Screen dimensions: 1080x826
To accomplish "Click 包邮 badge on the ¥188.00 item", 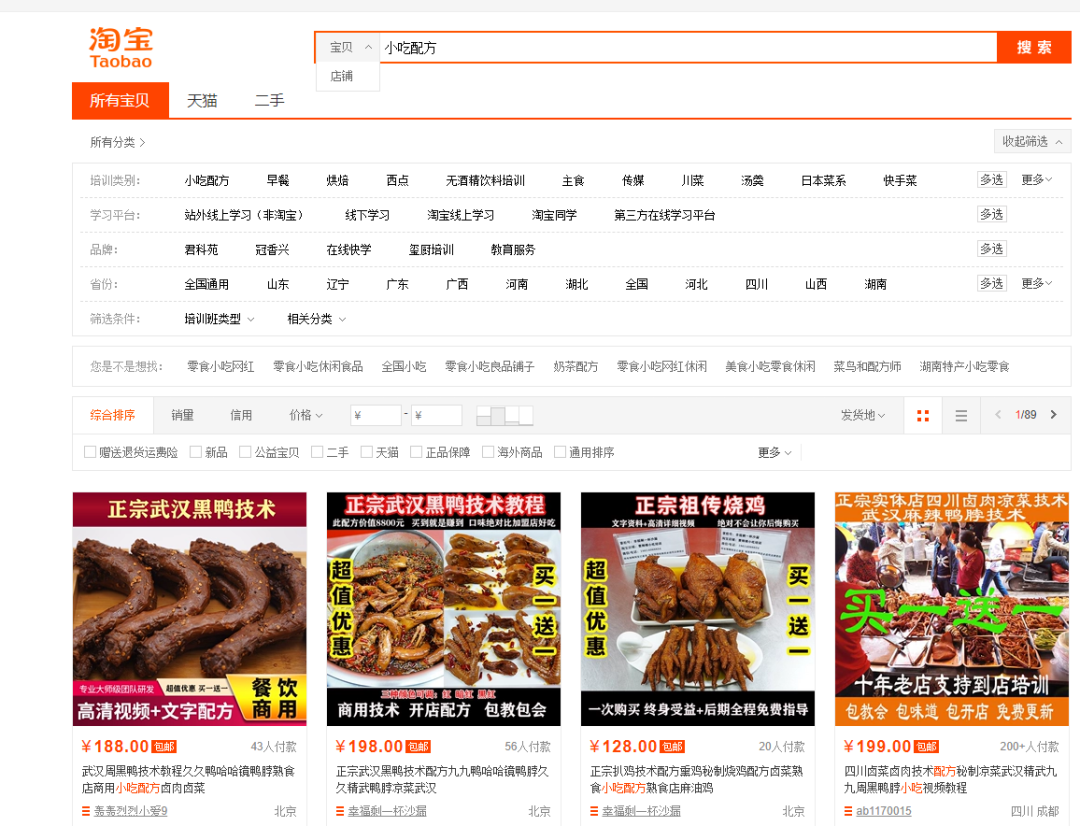I will [x=165, y=747].
